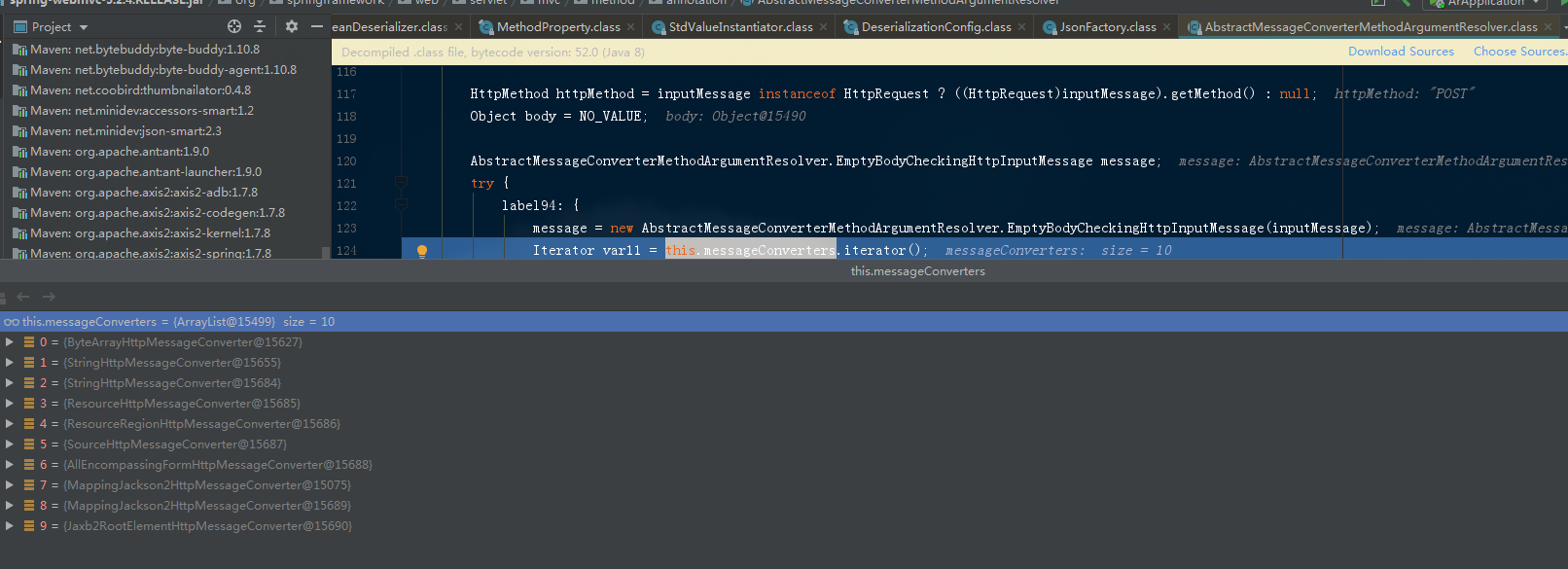Click 'NO_VALUE' on line 118
Image resolution: width=1568 pixels, height=569 pixels.
pos(610,117)
